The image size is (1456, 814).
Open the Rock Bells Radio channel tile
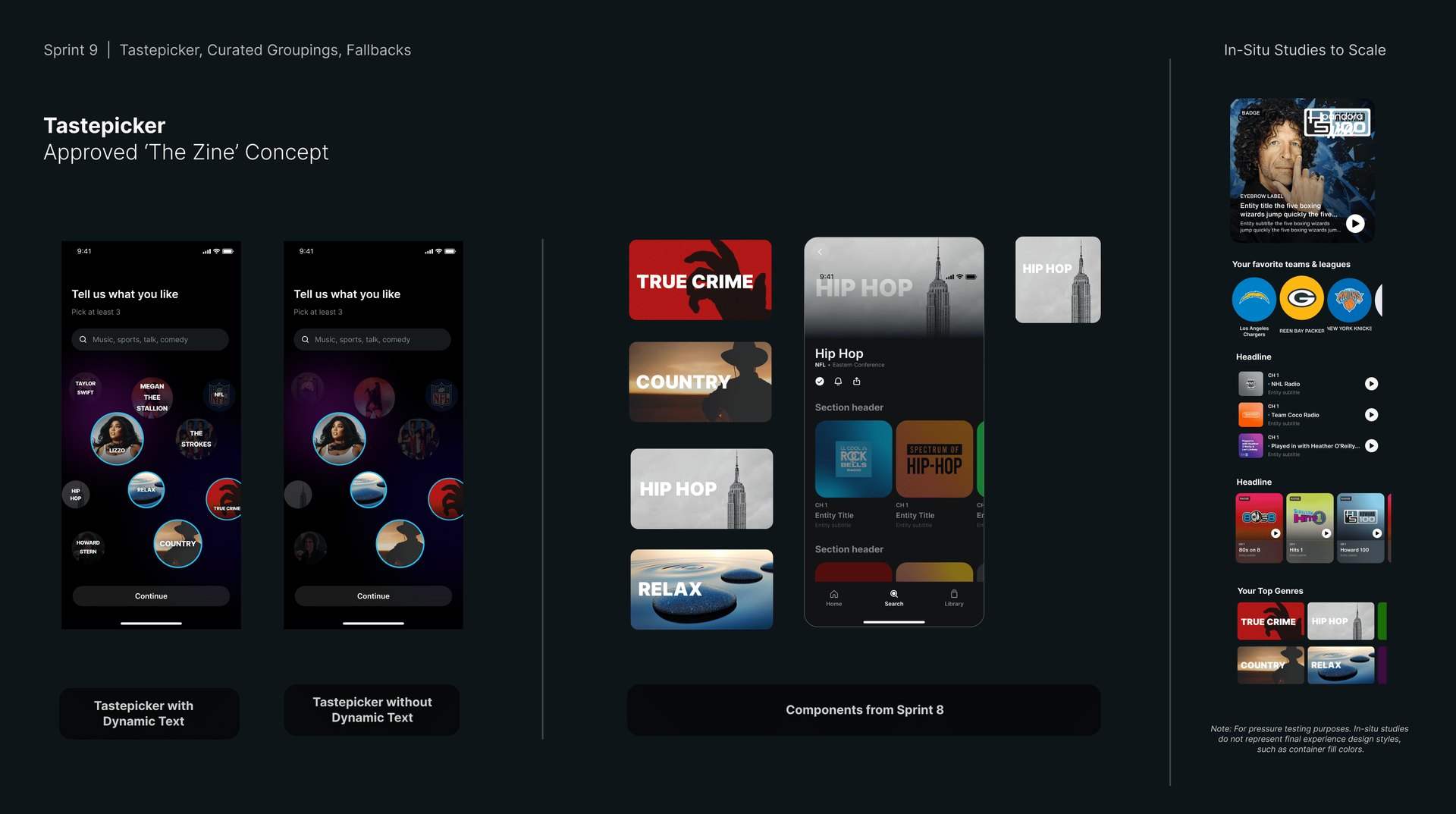pyautogui.click(x=853, y=459)
